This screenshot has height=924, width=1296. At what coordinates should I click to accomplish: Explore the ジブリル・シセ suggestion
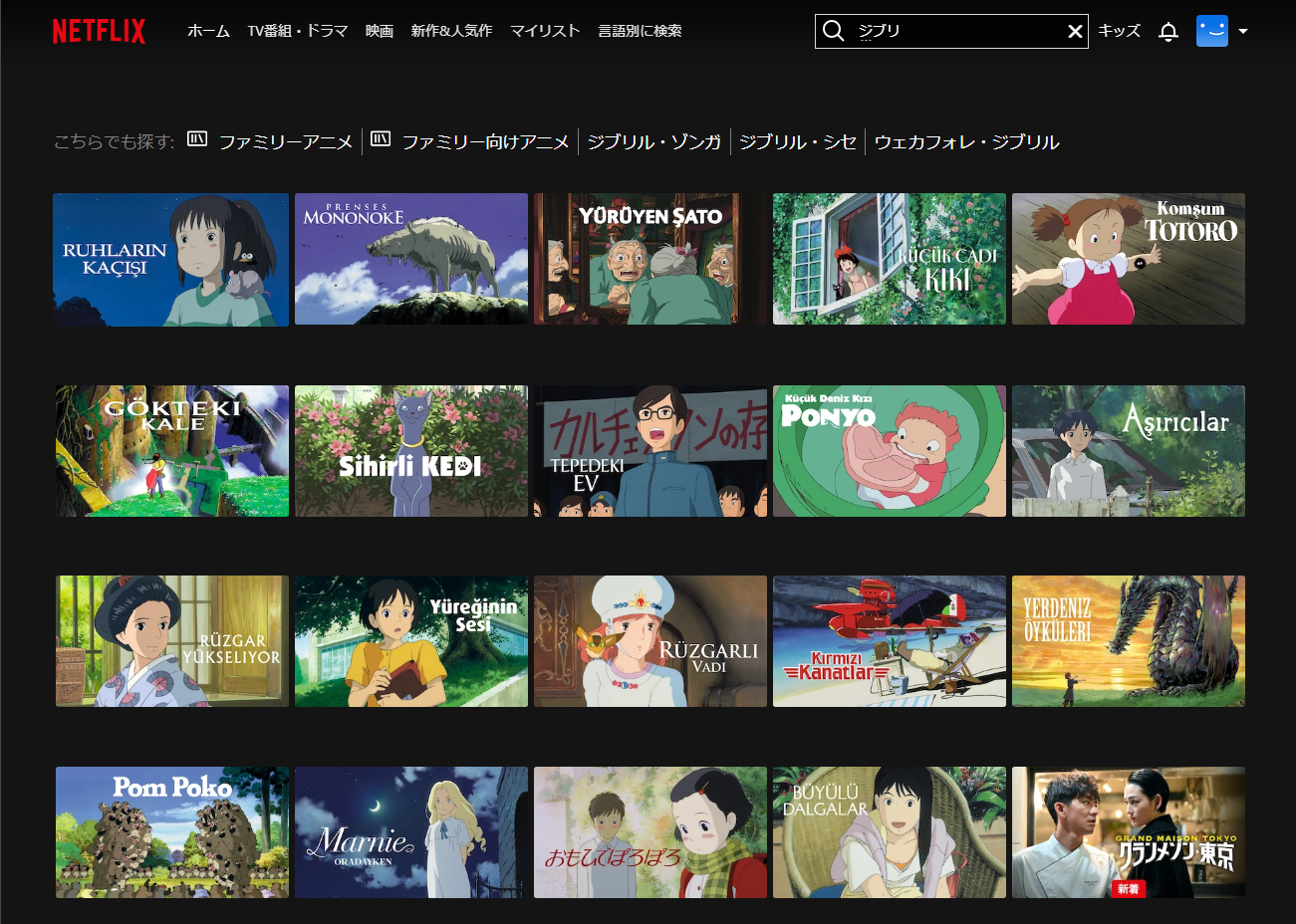pyautogui.click(x=798, y=142)
